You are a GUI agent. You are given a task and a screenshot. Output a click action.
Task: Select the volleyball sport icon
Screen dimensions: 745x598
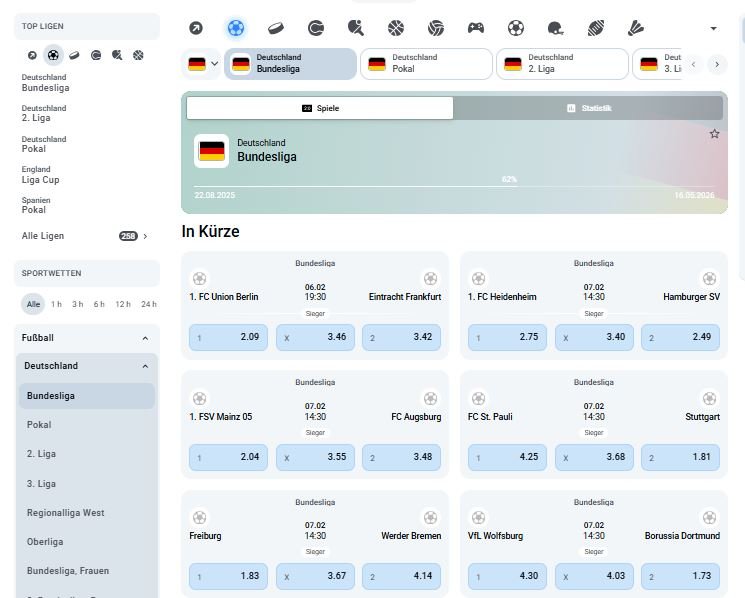[436, 28]
